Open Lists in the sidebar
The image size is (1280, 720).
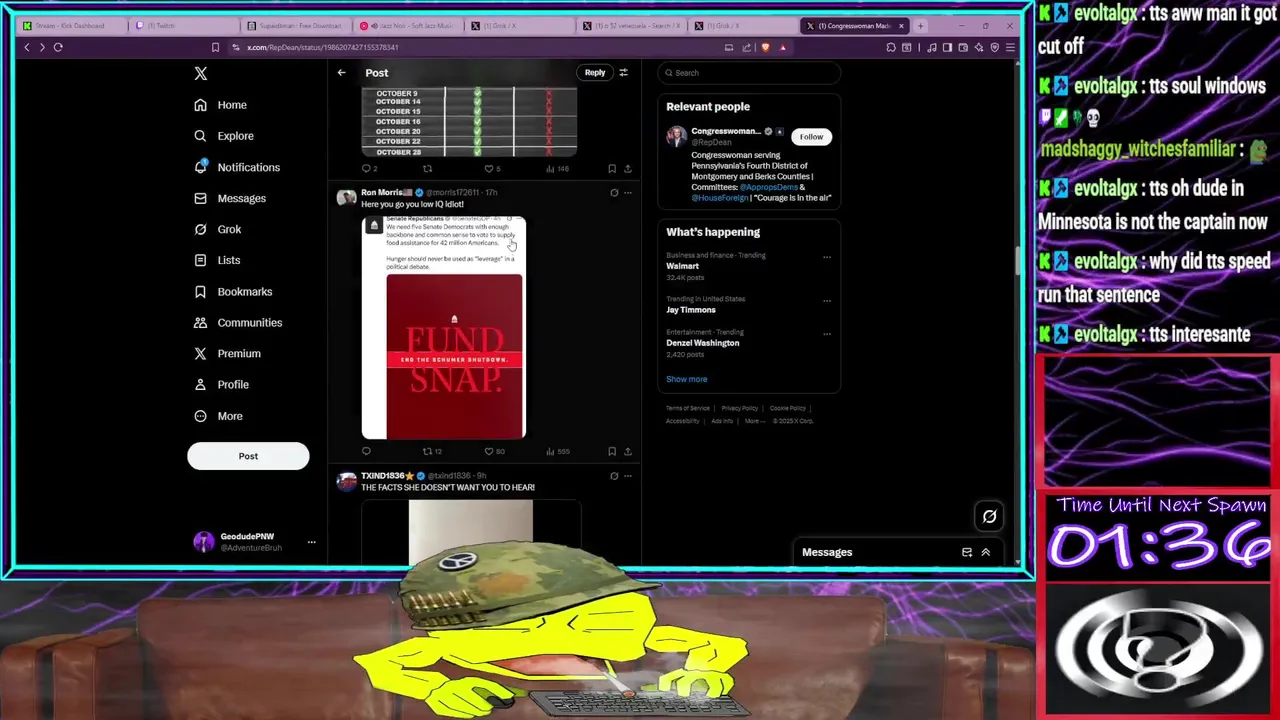tap(217, 260)
